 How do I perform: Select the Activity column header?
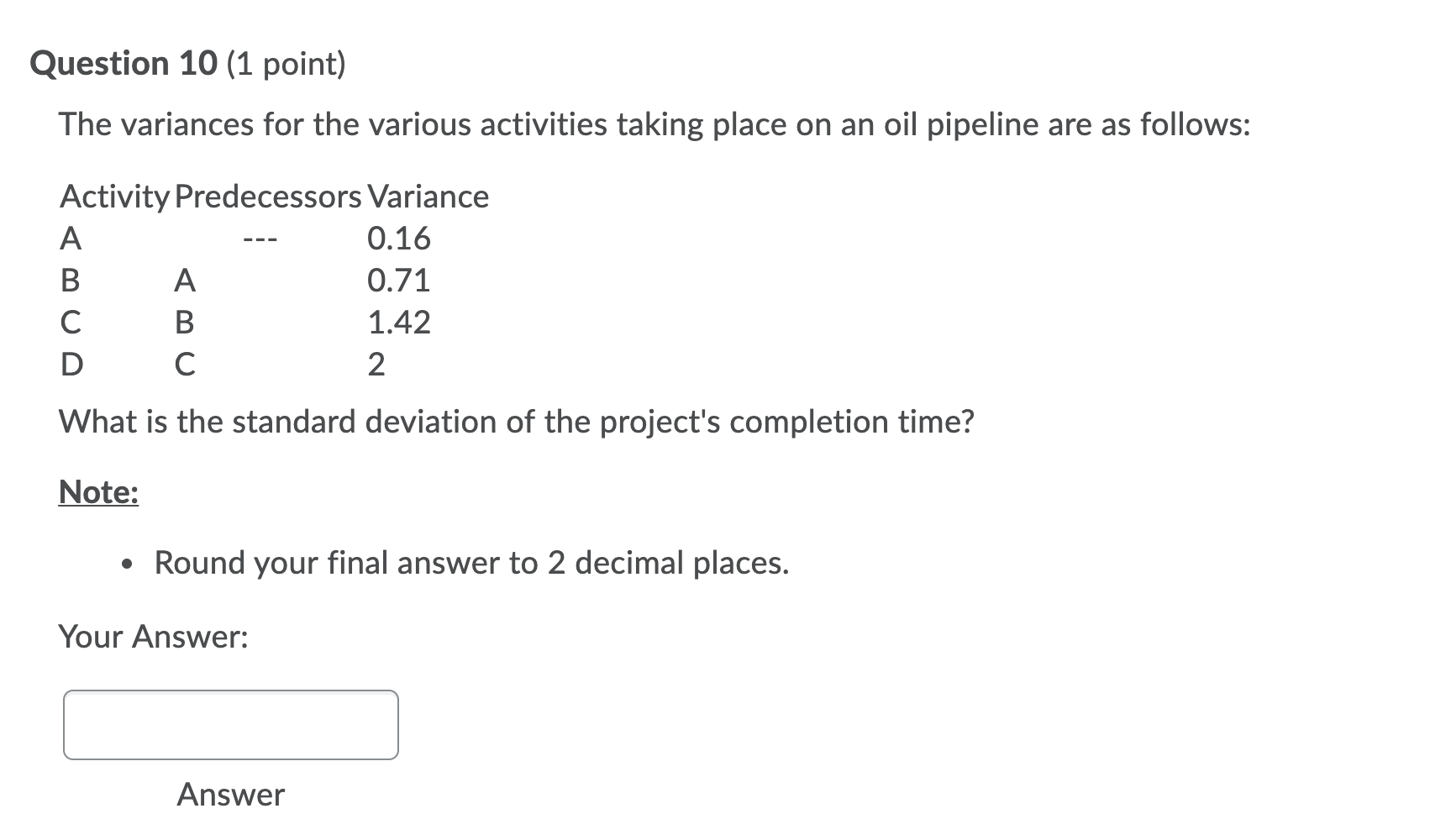tap(113, 197)
